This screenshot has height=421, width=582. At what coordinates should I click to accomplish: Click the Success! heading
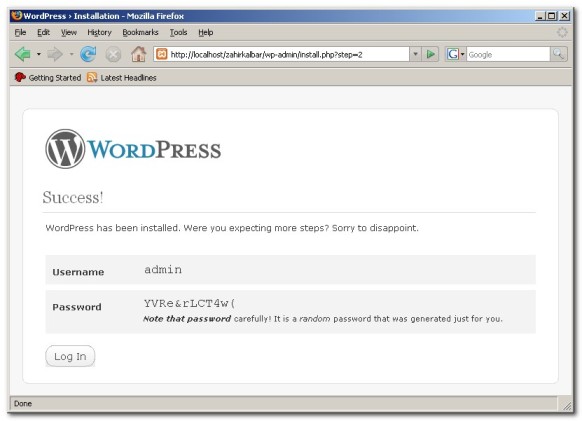[73, 197]
